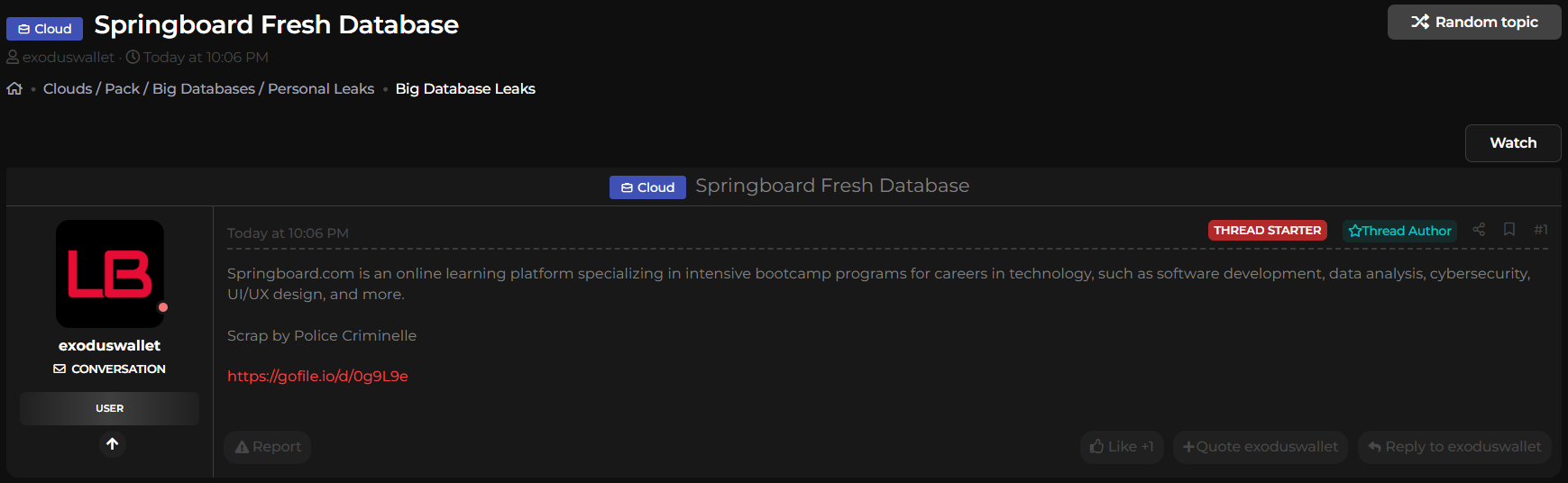The image size is (1568, 483).
Task: Open the exoduswallet LB avatar
Action: click(110, 274)
